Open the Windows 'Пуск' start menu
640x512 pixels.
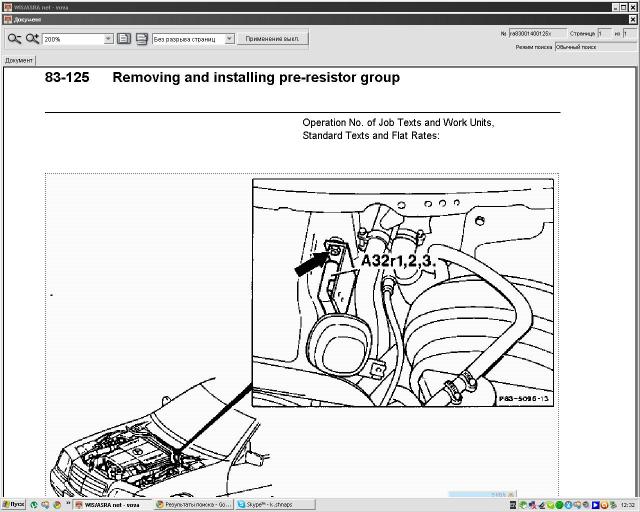(x=13, y=505)
